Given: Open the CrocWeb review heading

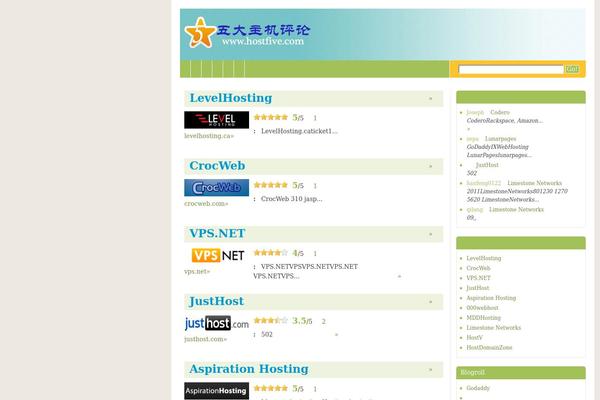Looking at the screenshot, I should tap(217, 166).
